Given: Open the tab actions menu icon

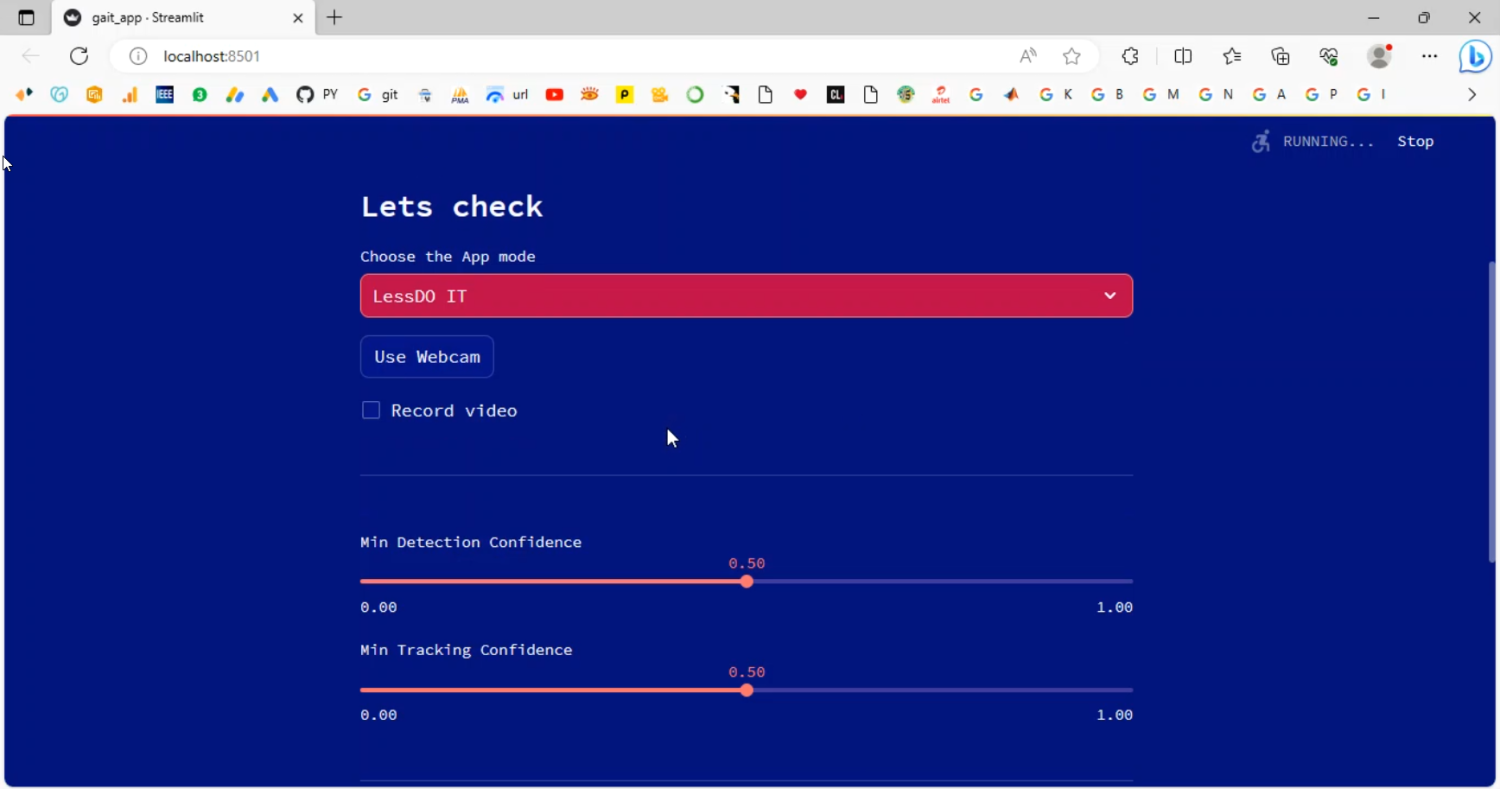Looking at the screenshot, I should point(26,18).
